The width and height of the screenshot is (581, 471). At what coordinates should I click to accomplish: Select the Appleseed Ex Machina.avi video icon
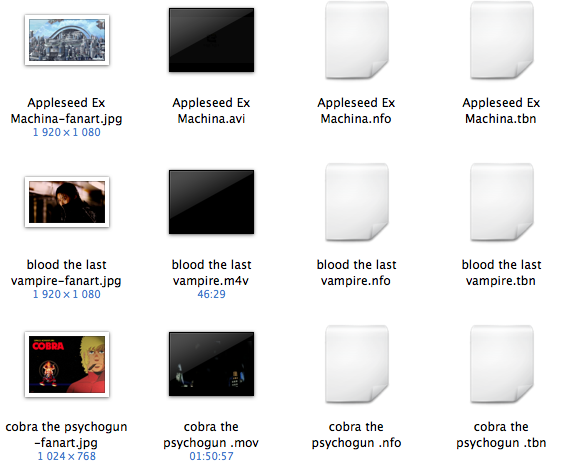pyautogui.click(x=212, y=40)
